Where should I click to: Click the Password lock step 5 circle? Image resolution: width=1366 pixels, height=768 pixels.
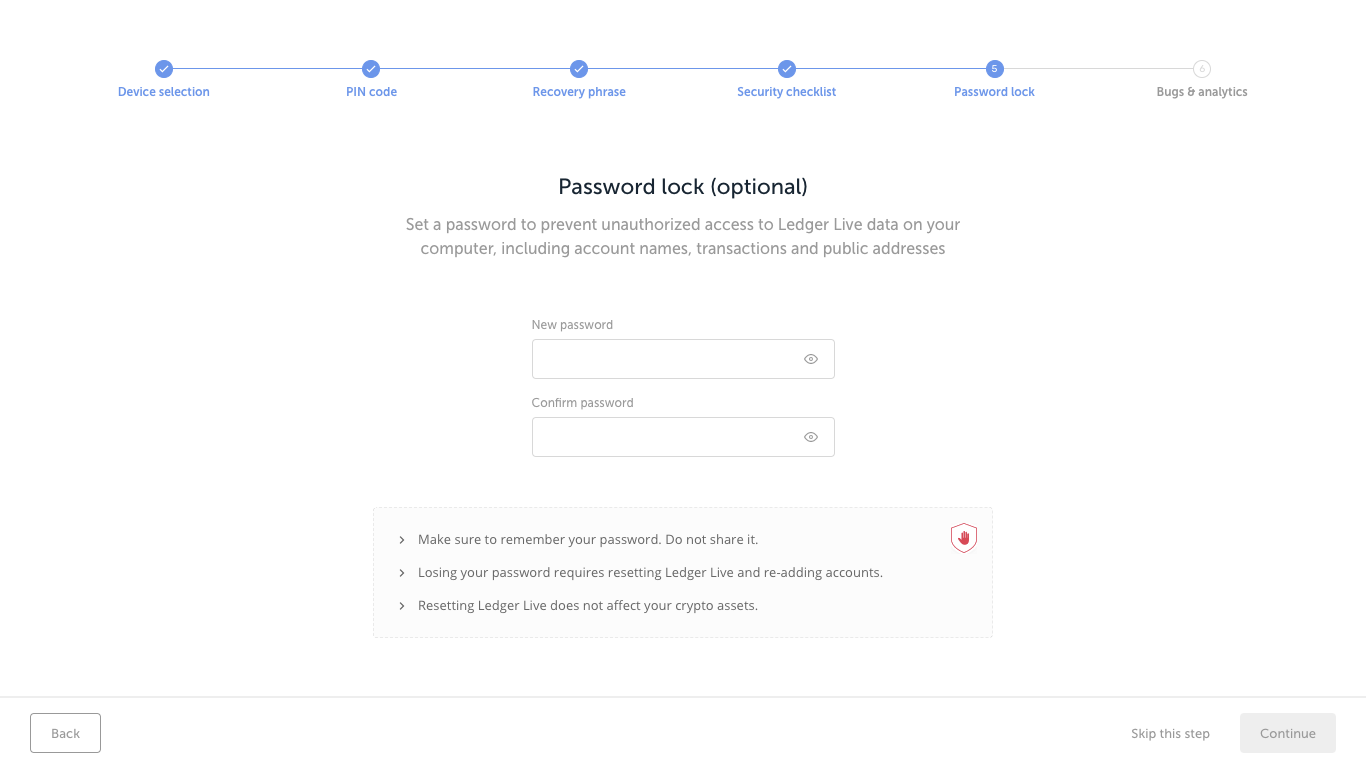click(994, 69)
